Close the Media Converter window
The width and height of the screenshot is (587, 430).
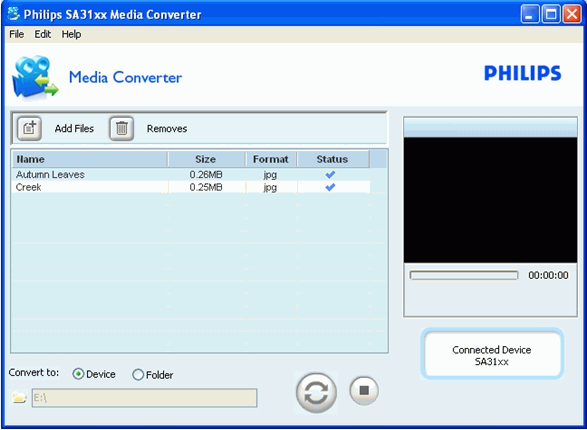pyautogui.click(x=572, y=14)
